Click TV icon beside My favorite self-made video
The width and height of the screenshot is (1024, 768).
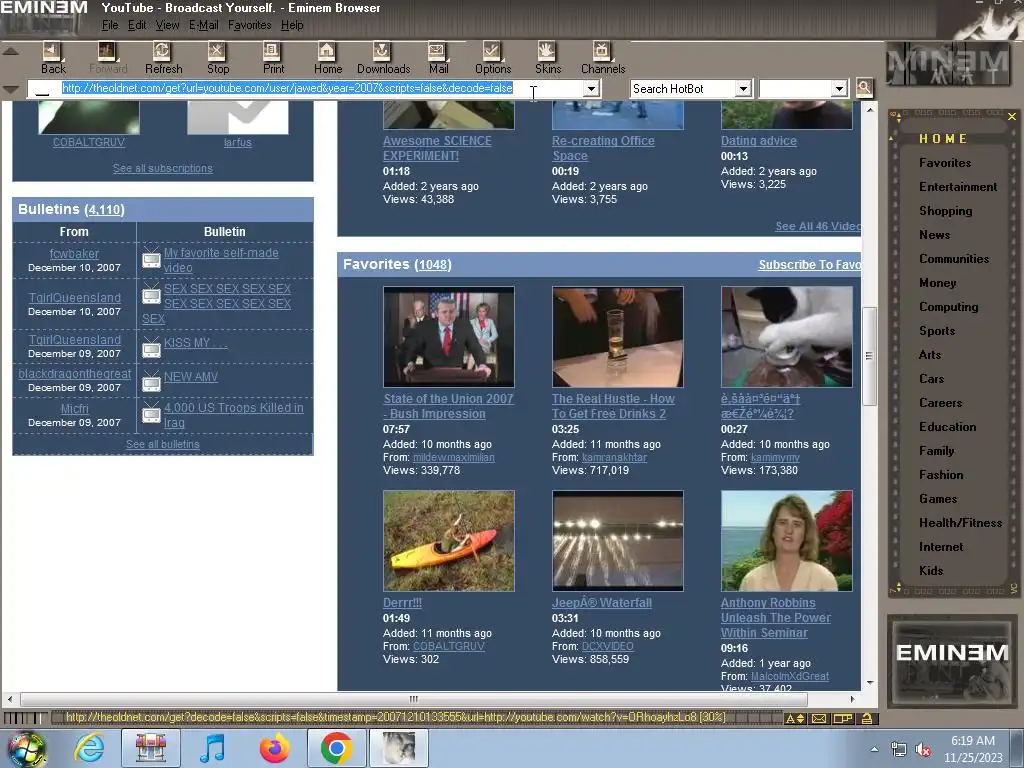152,259
